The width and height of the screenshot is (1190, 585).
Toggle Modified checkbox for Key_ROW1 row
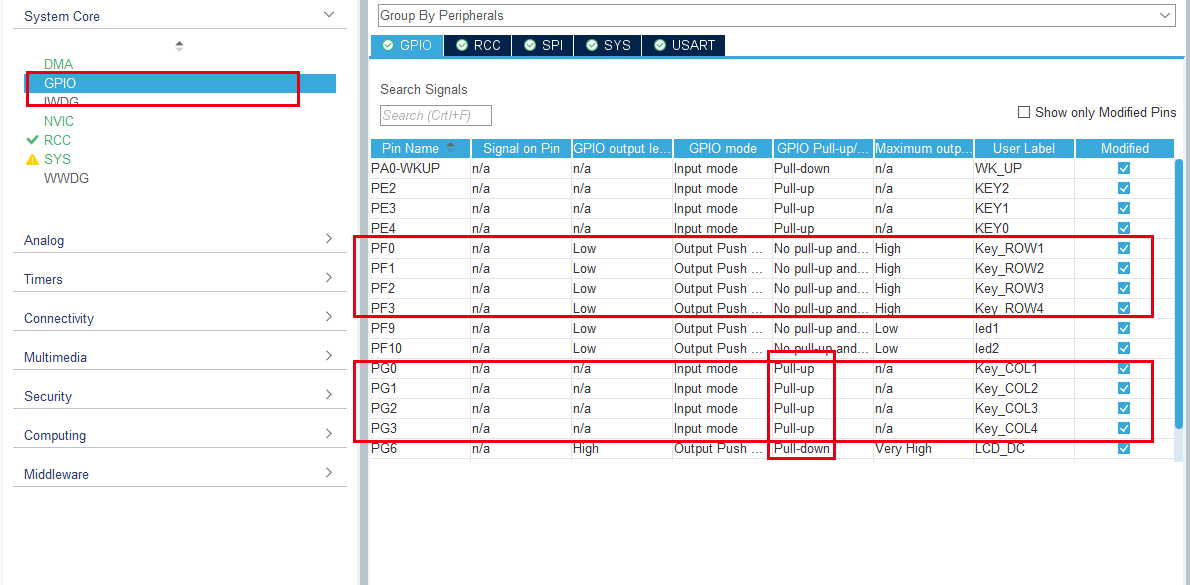pyautogui.click(x=1124, y=248)
